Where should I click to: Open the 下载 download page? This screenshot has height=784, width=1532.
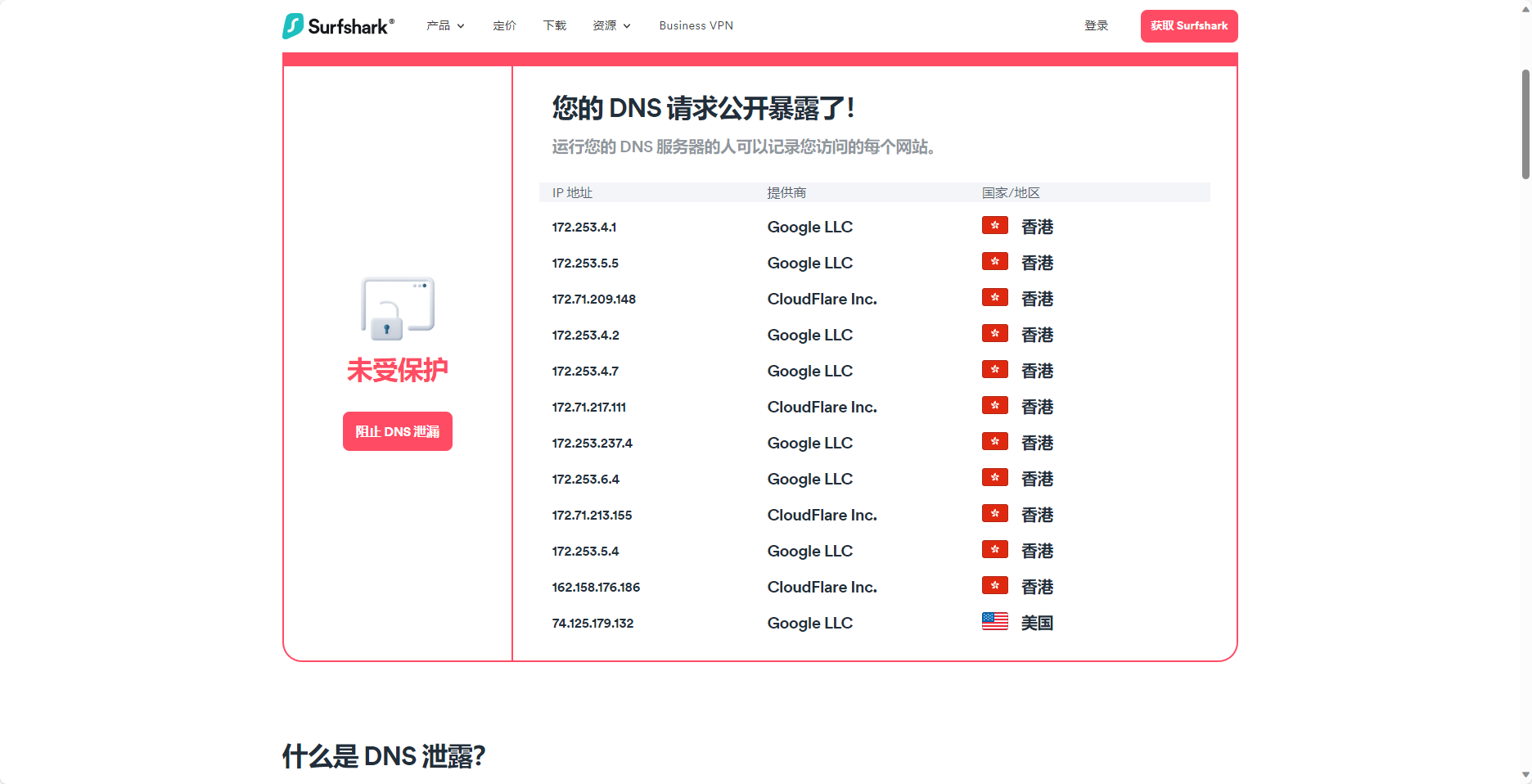click(x=555, y=26)
